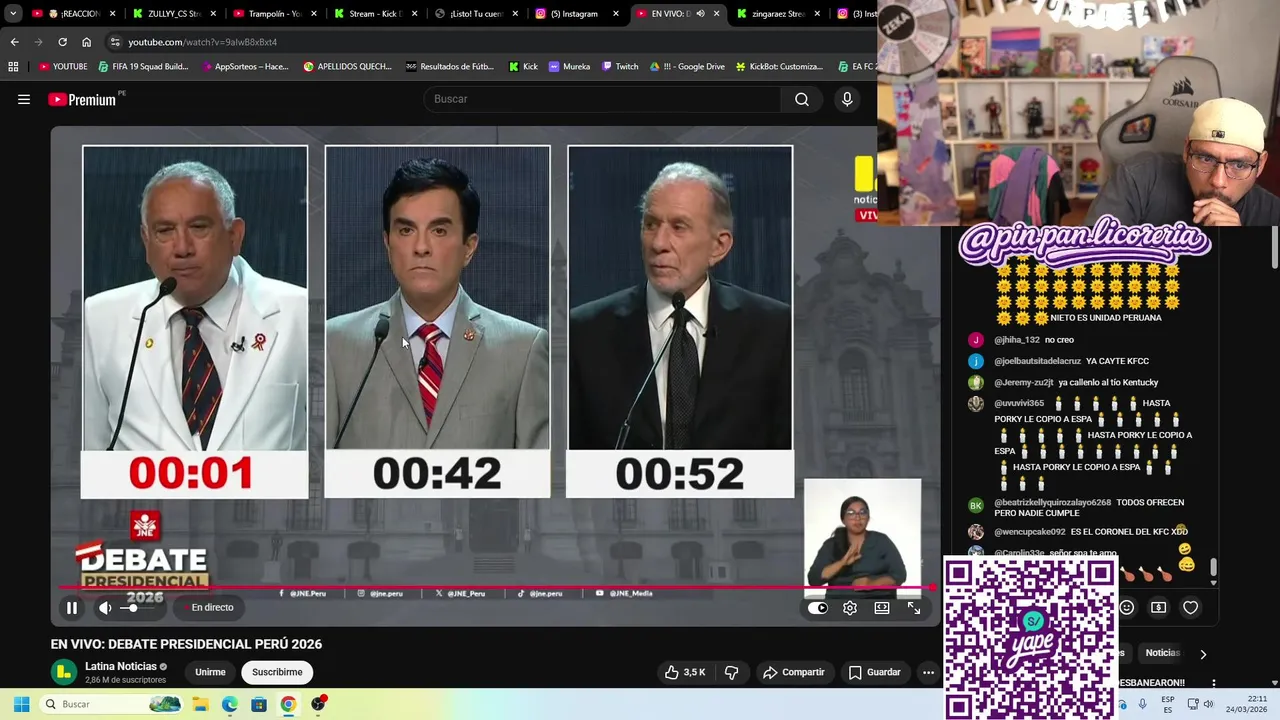Pause the live debate video
This screenshot has width=1280, height=720.
[72, 607]
